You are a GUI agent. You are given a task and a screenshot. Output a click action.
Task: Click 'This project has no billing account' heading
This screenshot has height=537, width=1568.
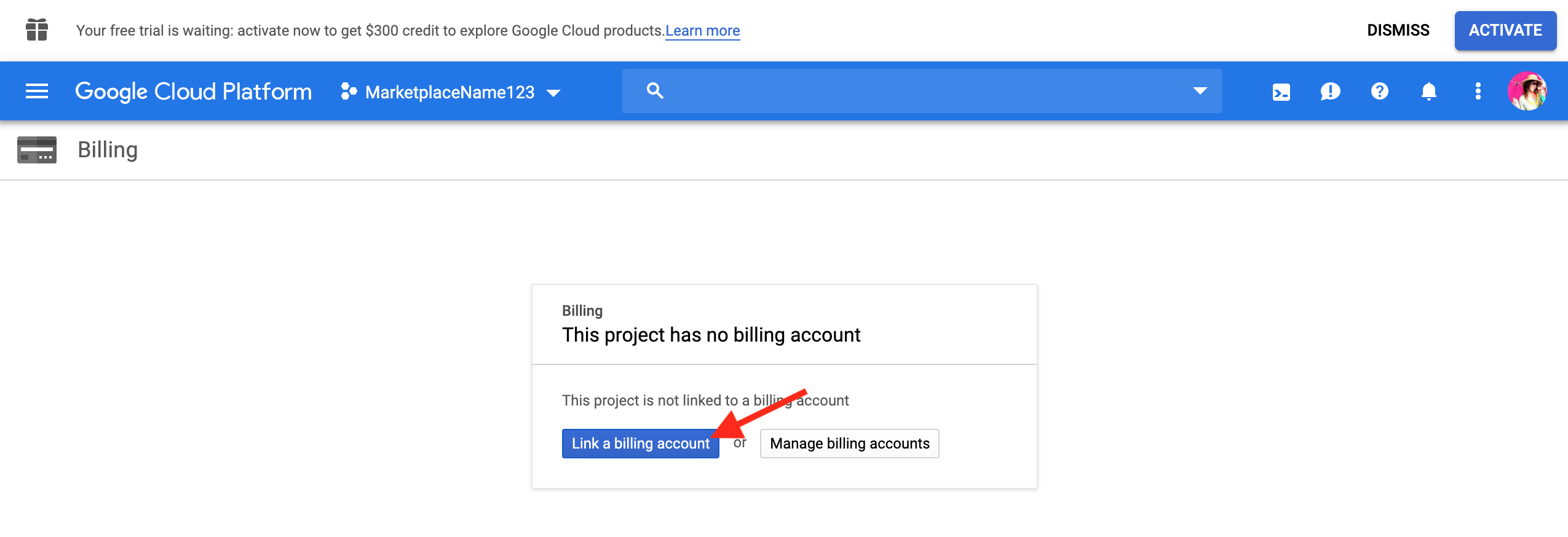pos(711,335)
